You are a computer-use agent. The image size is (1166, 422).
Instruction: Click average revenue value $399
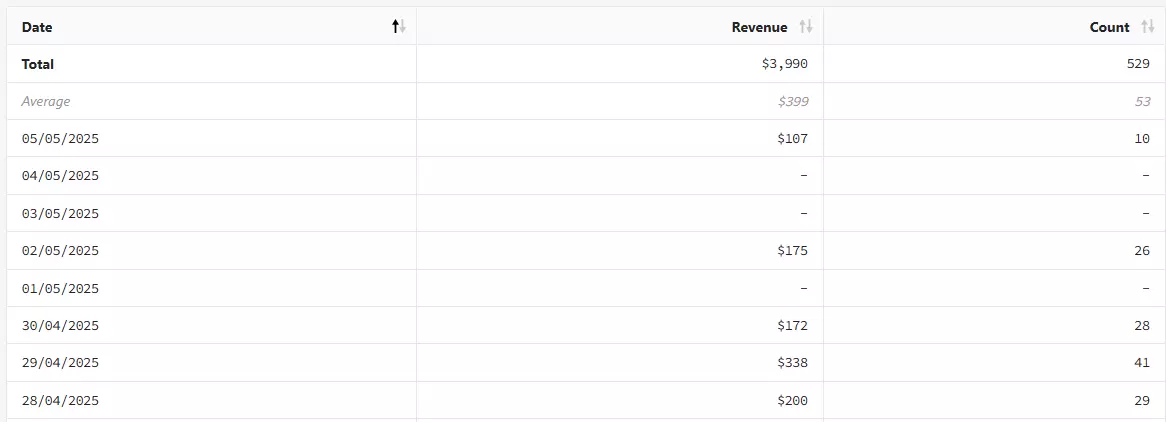tap(793, 101)
